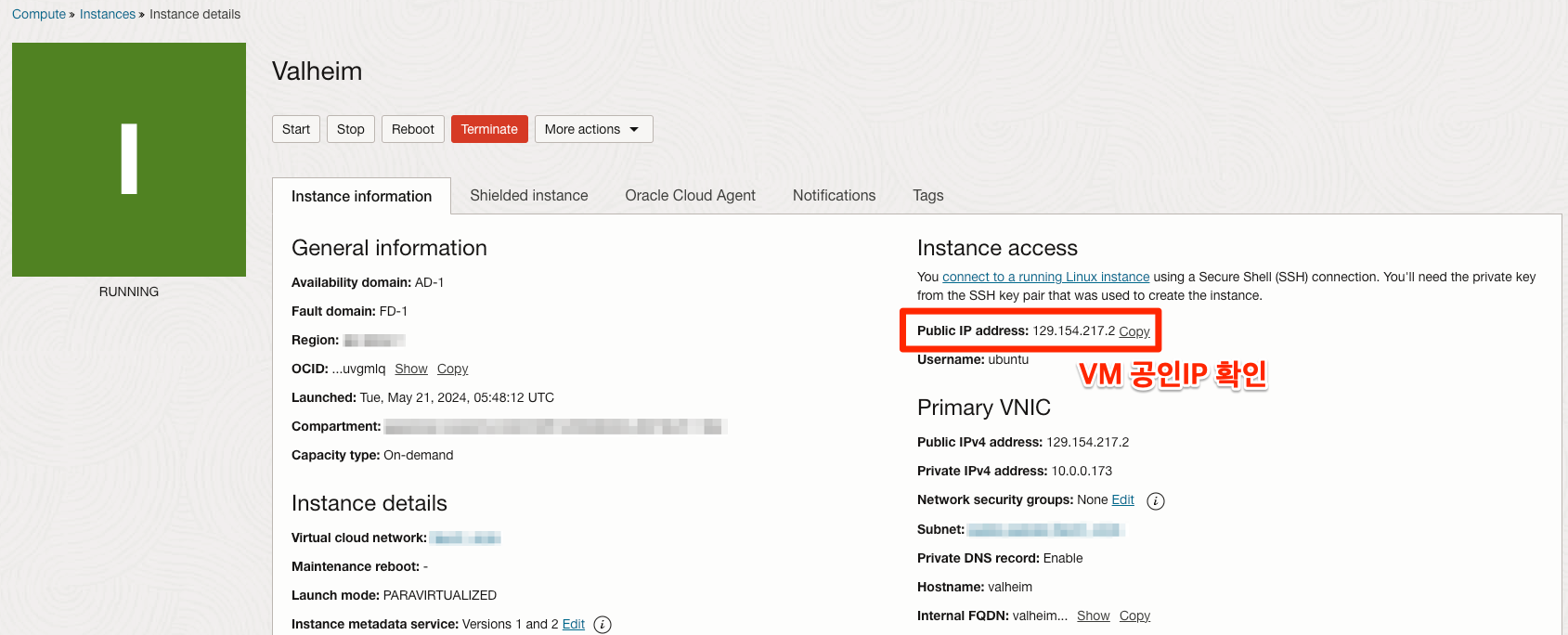Reboot the instance
Image resolution: width=1568 pixels, height=635 pixels.
pyautogui.click(x=413, y=129)
